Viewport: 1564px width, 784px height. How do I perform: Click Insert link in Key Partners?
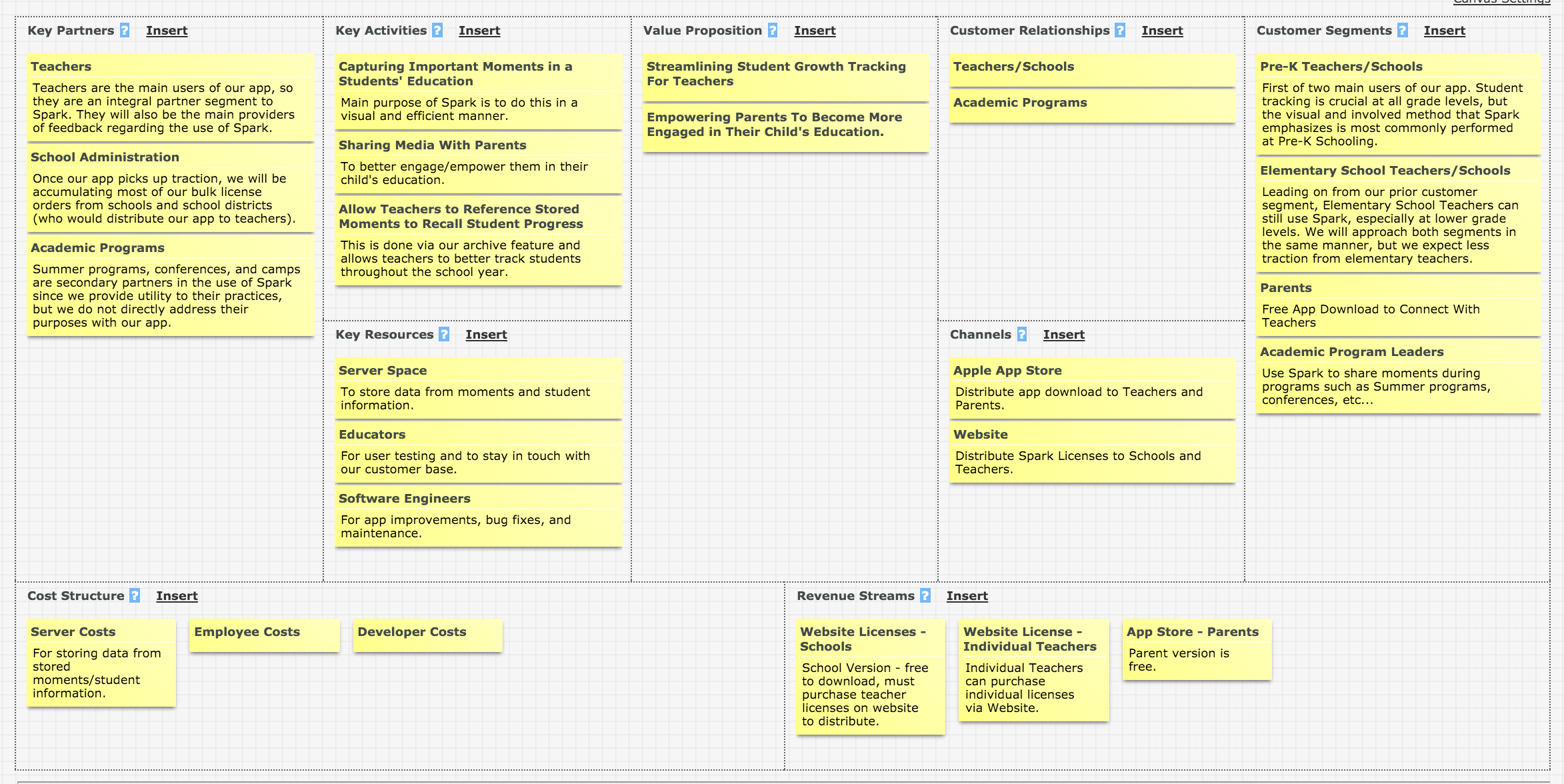[167, 31]
